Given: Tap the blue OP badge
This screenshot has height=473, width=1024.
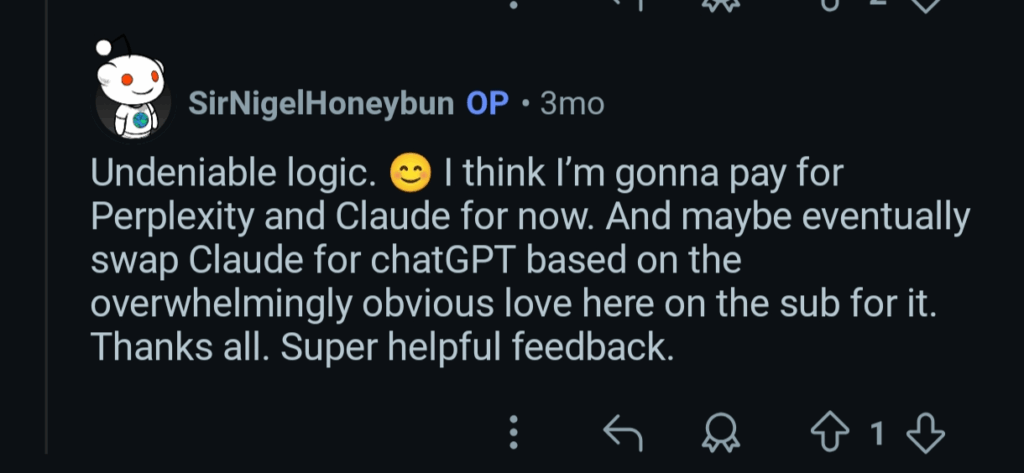Looking at the screenshot, I should click(x=488, y=103).
